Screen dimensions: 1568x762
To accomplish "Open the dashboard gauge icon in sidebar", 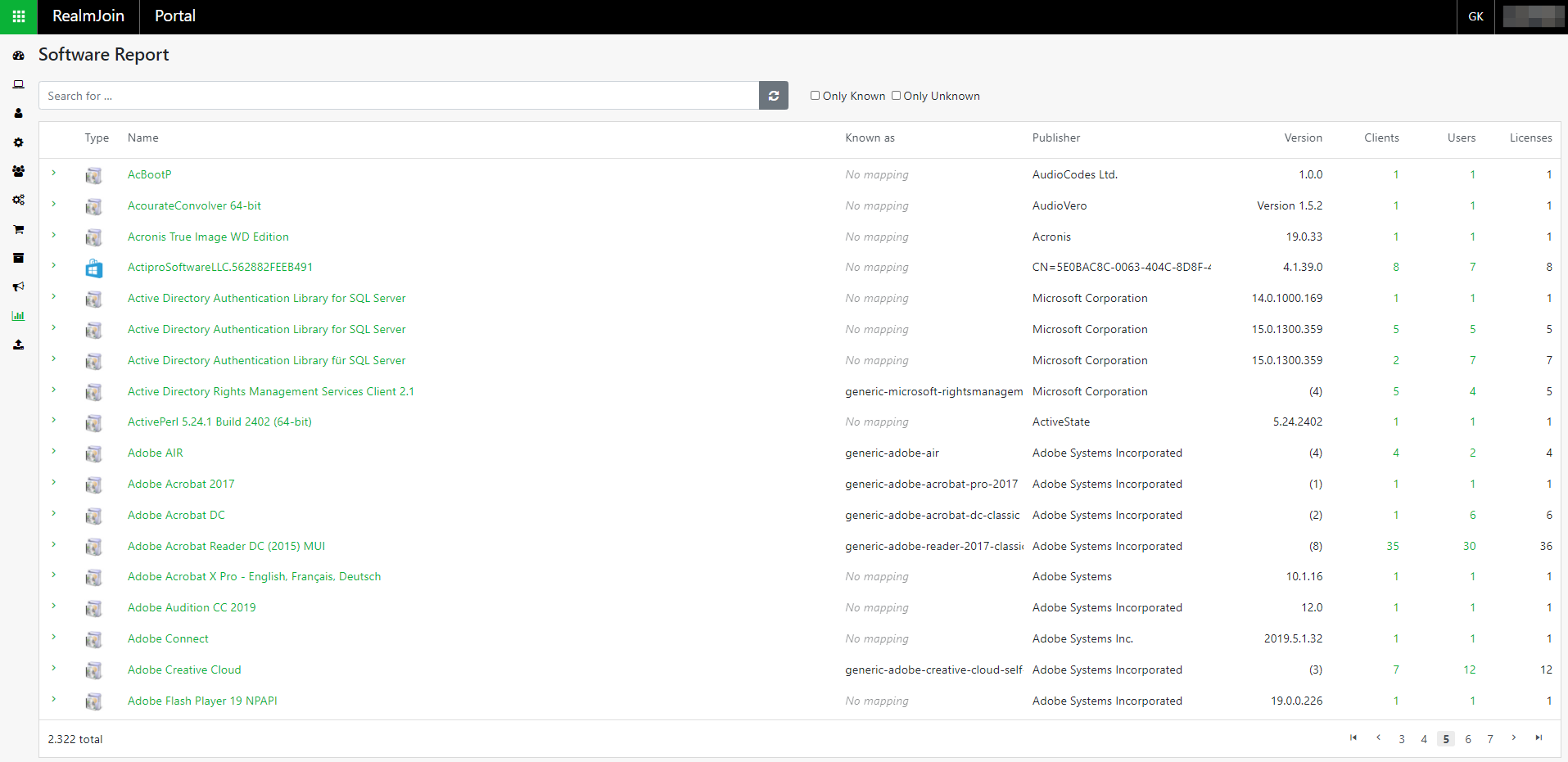I will click(x=18, y=56).
